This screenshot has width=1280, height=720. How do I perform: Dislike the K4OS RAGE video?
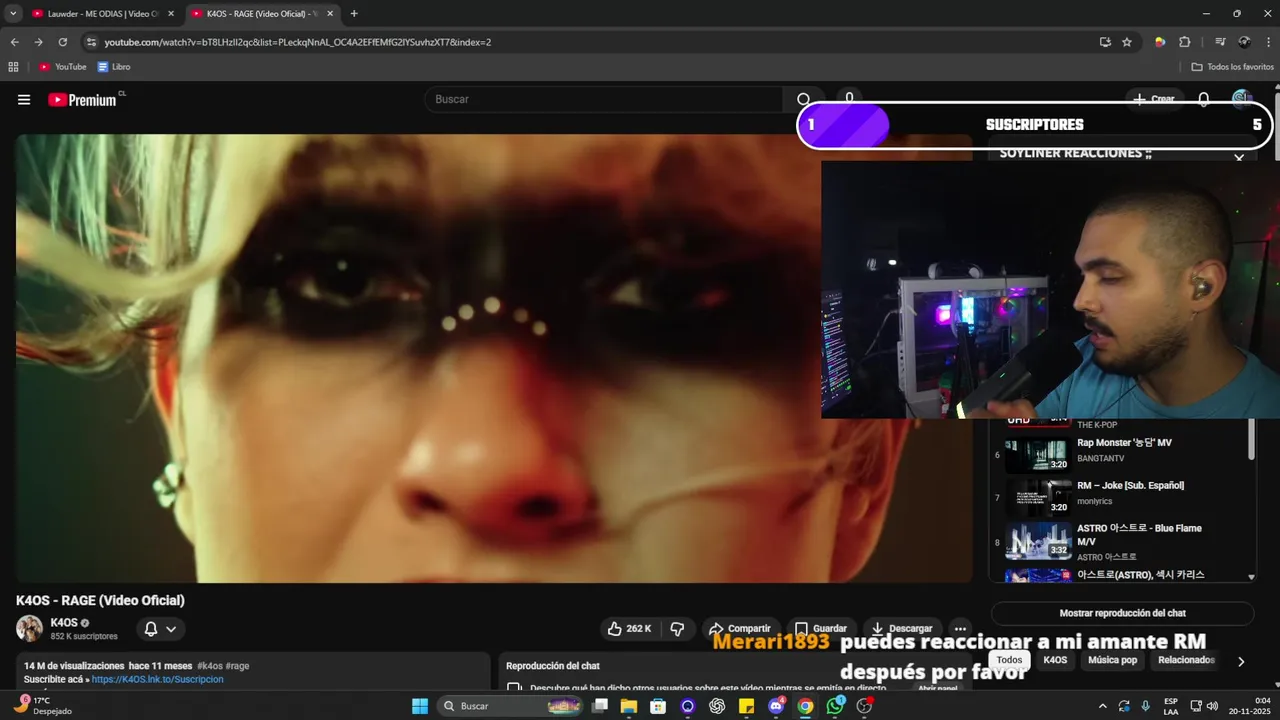coord(677,629)
